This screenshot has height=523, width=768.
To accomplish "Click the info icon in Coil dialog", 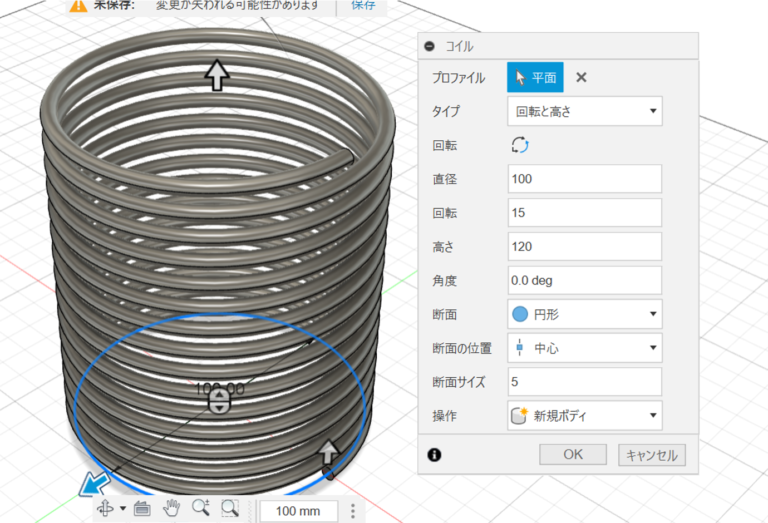I will (434, 454).
